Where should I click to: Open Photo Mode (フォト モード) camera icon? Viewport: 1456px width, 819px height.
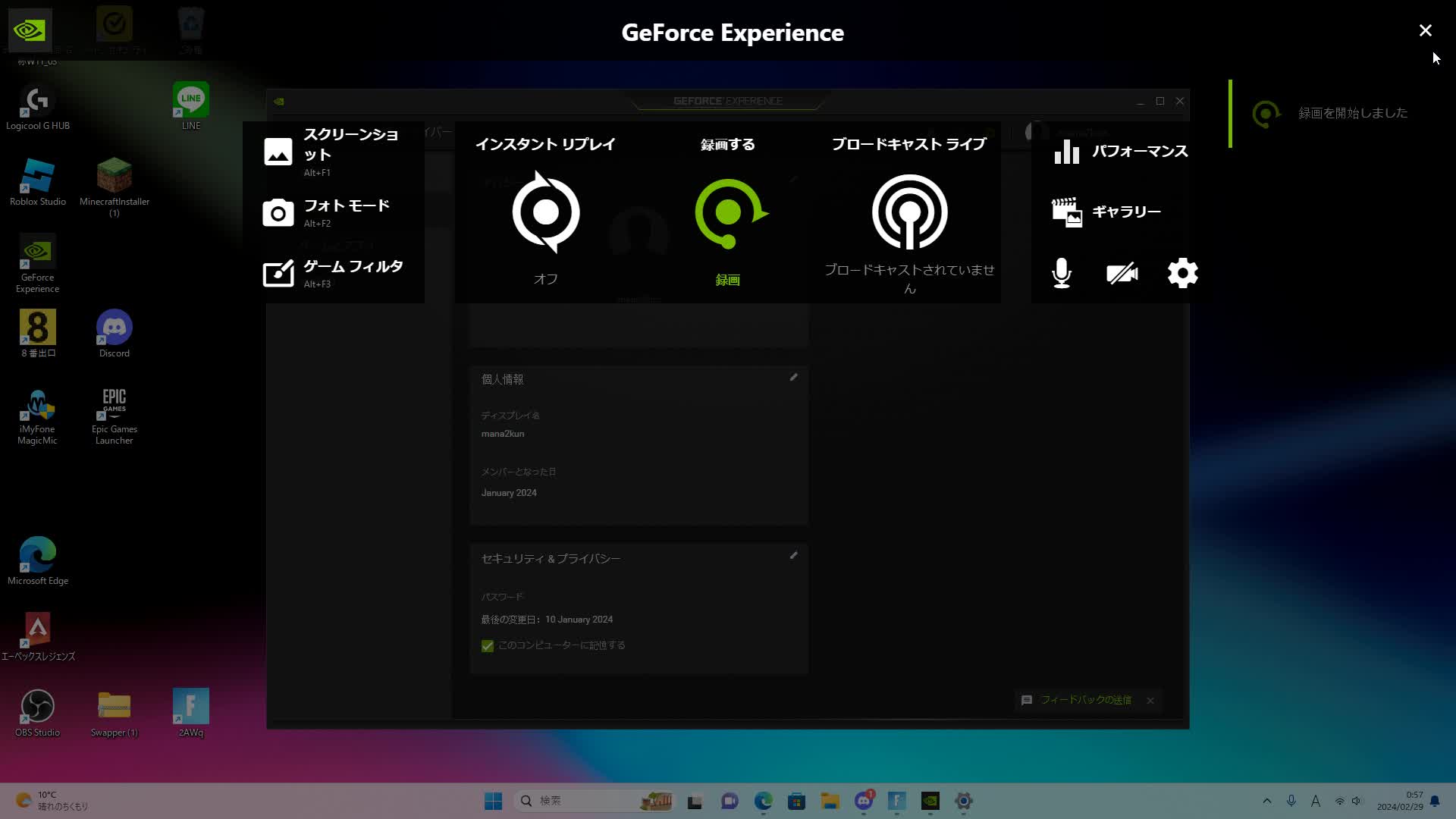click(x=278, y=213)
